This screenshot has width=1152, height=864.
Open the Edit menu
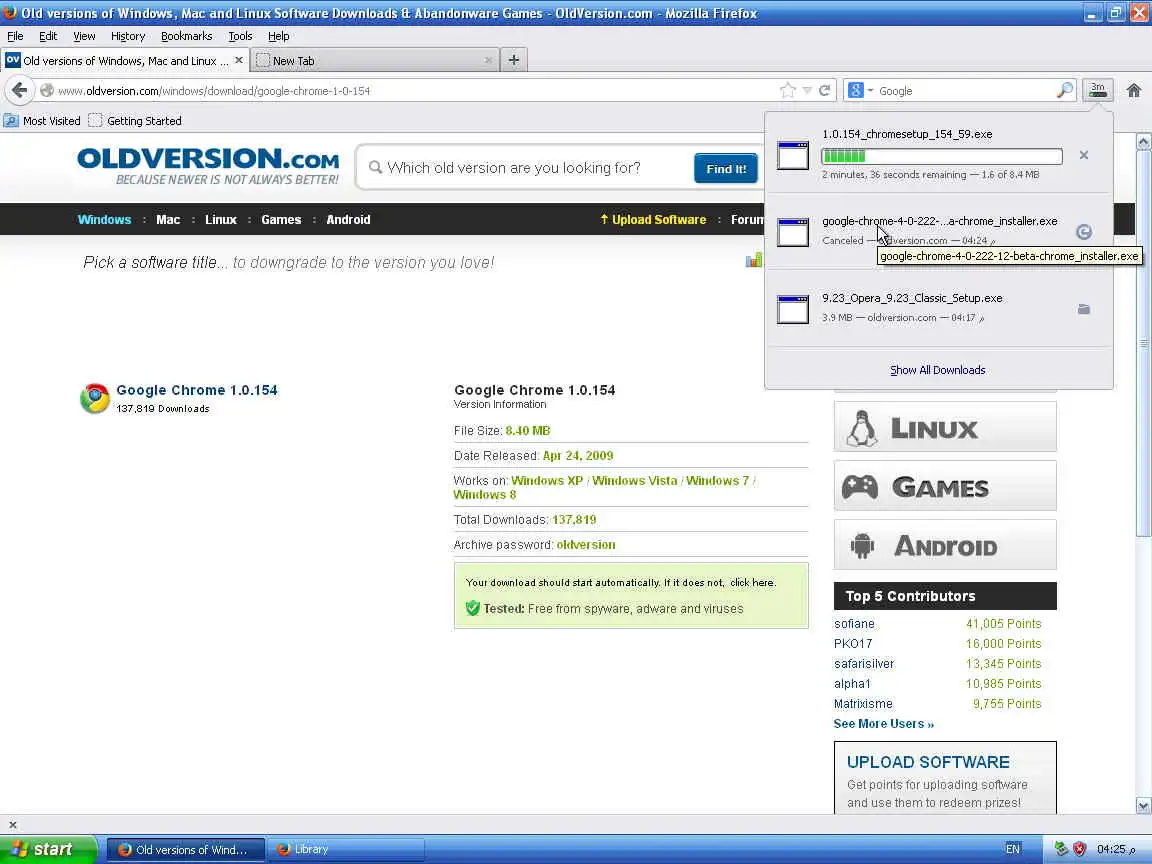click(48, 36)
